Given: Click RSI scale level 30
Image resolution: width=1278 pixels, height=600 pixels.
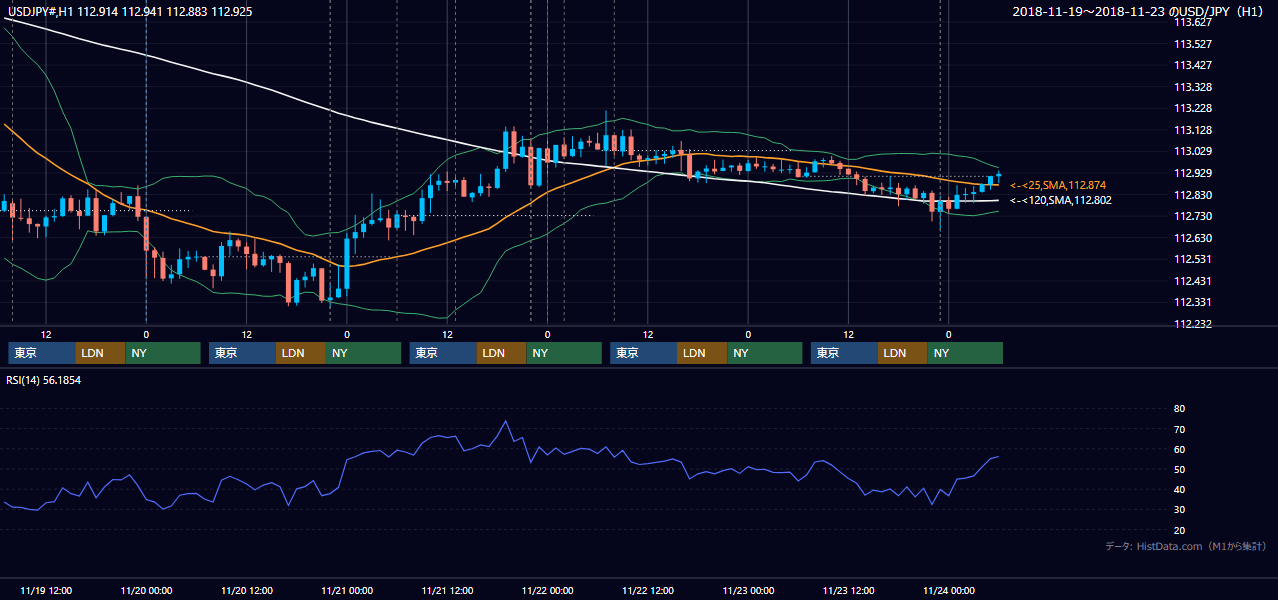Looking at the screenshot, I should point(1179,510).
